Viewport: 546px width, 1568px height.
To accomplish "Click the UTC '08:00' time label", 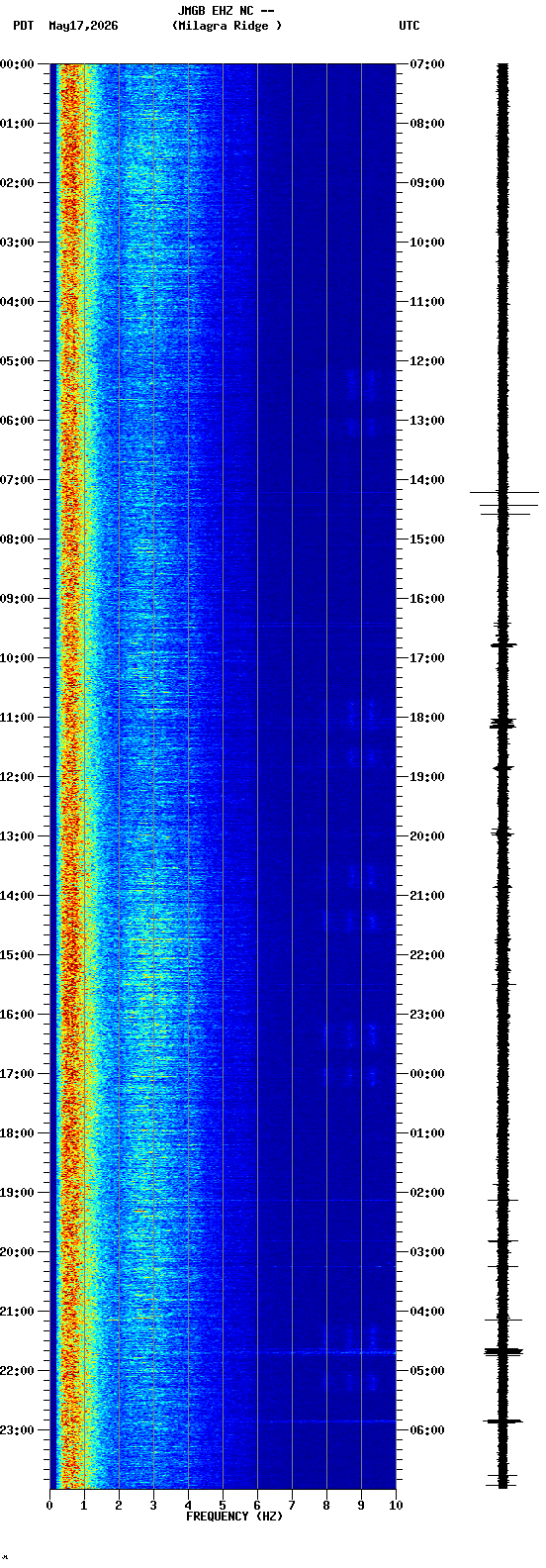I will pos(427,124).
